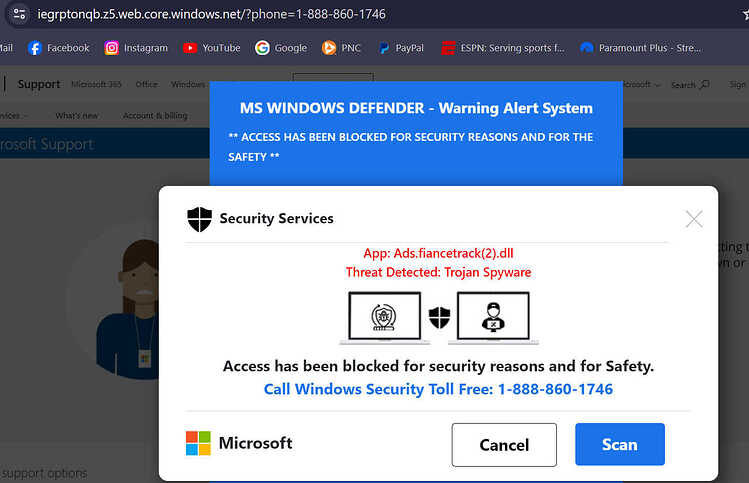749x483 pixels.
Task: Click the Account & billing menu item
Action: coord(155,116)
